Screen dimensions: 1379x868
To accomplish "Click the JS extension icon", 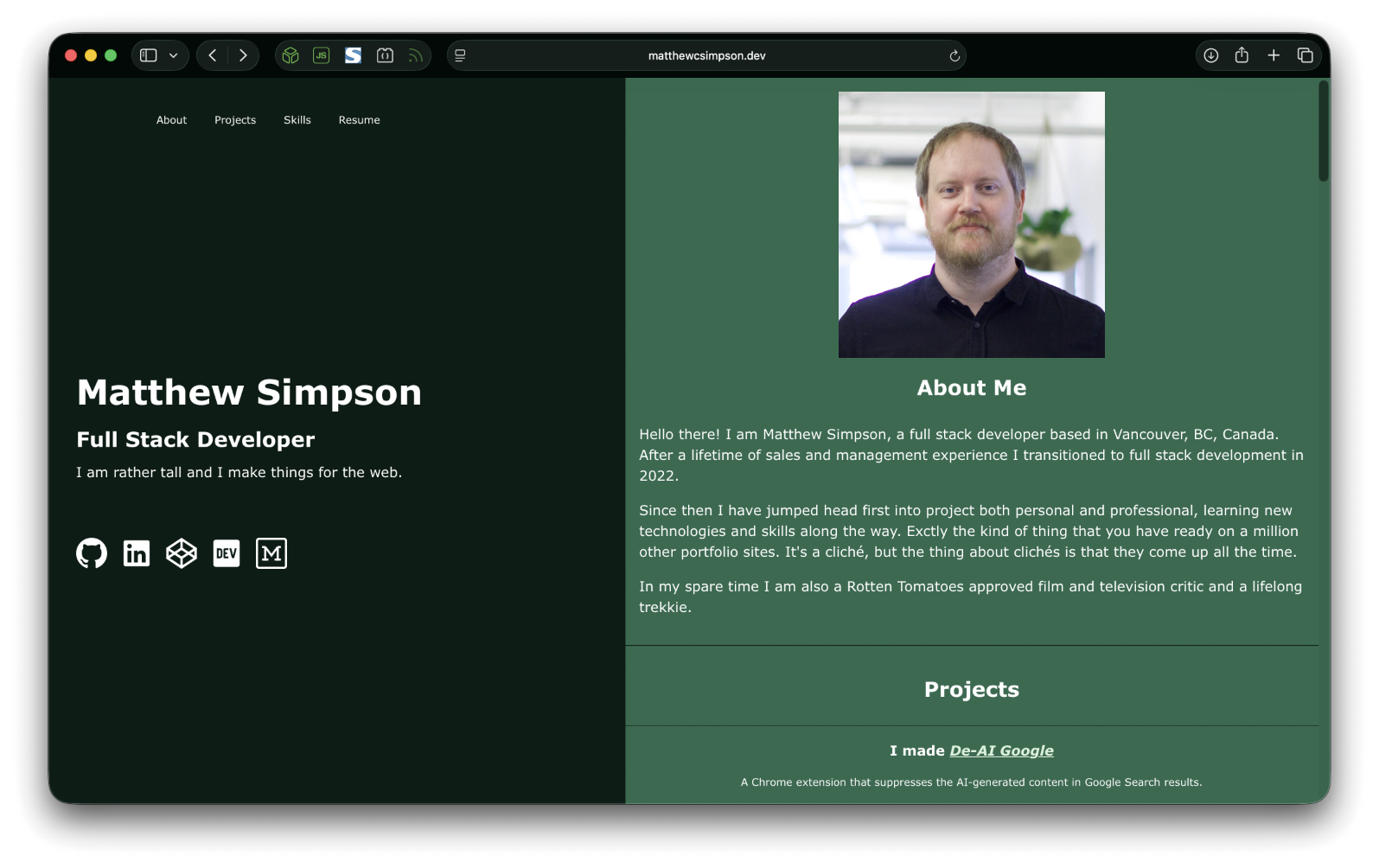I will (322, 55).
